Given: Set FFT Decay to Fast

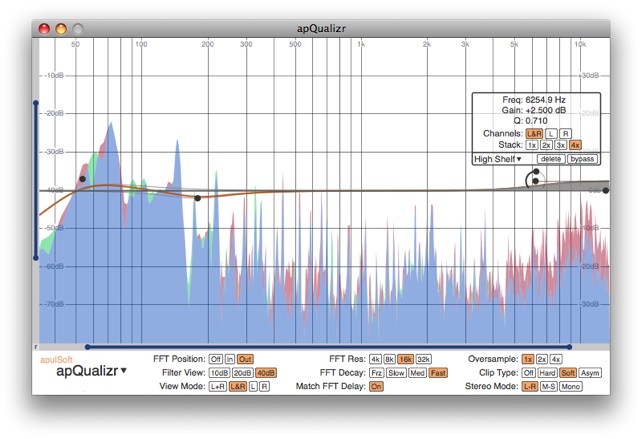Looking at the screenshot, I should (x=438, y=373).
